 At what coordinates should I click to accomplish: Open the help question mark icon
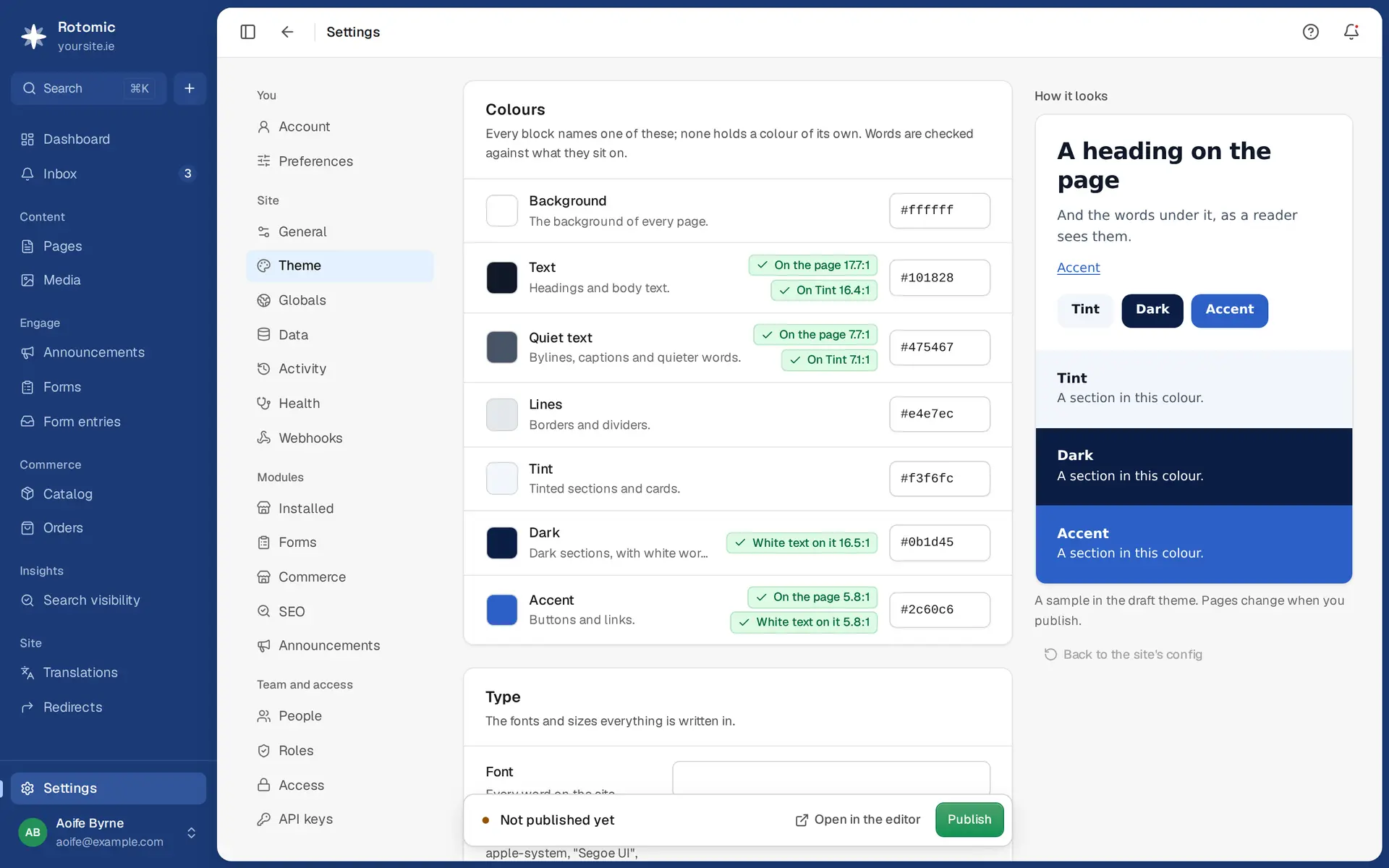pos(1310,32)
